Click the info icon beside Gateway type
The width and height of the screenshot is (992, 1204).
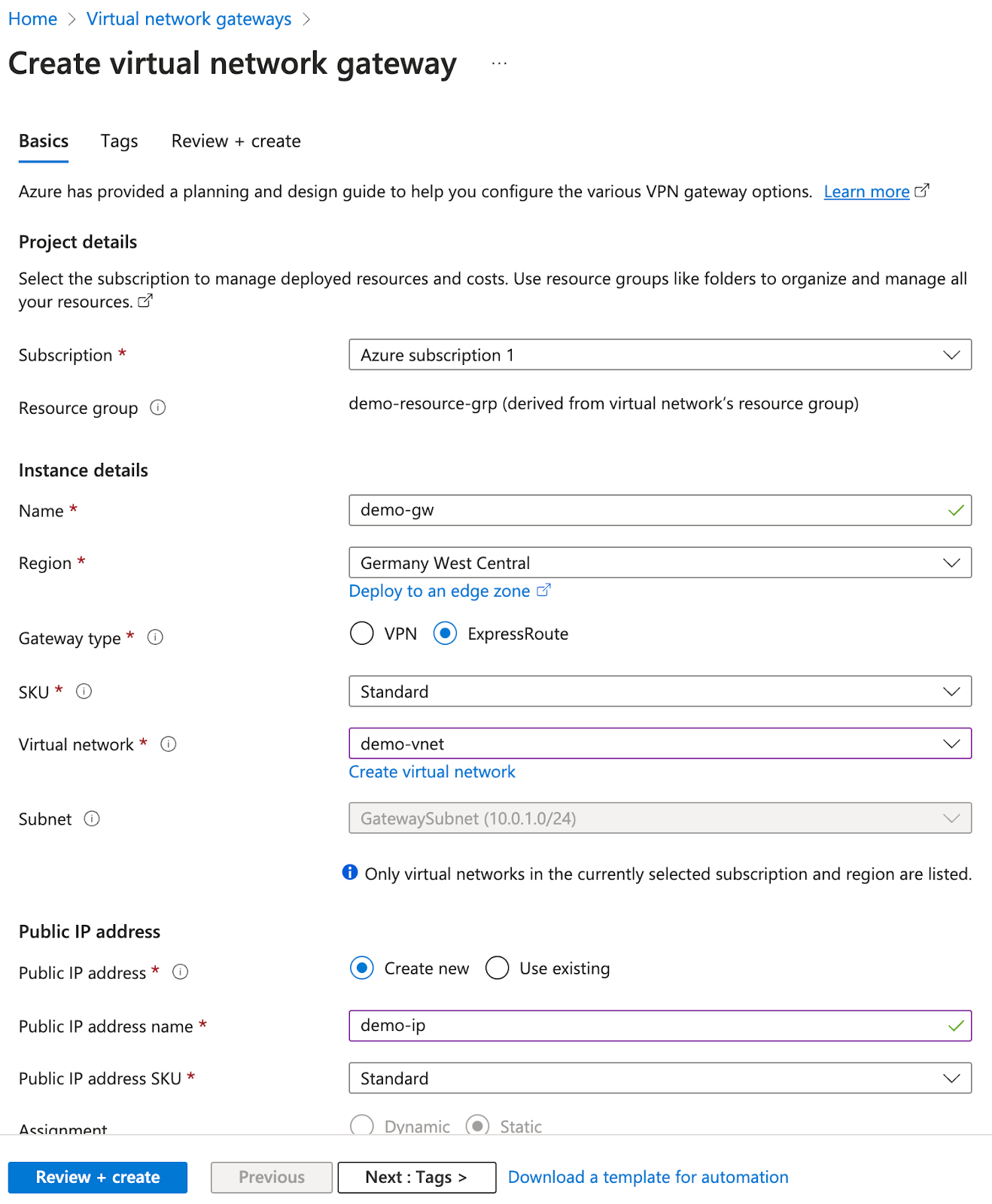tap(155, 637)
